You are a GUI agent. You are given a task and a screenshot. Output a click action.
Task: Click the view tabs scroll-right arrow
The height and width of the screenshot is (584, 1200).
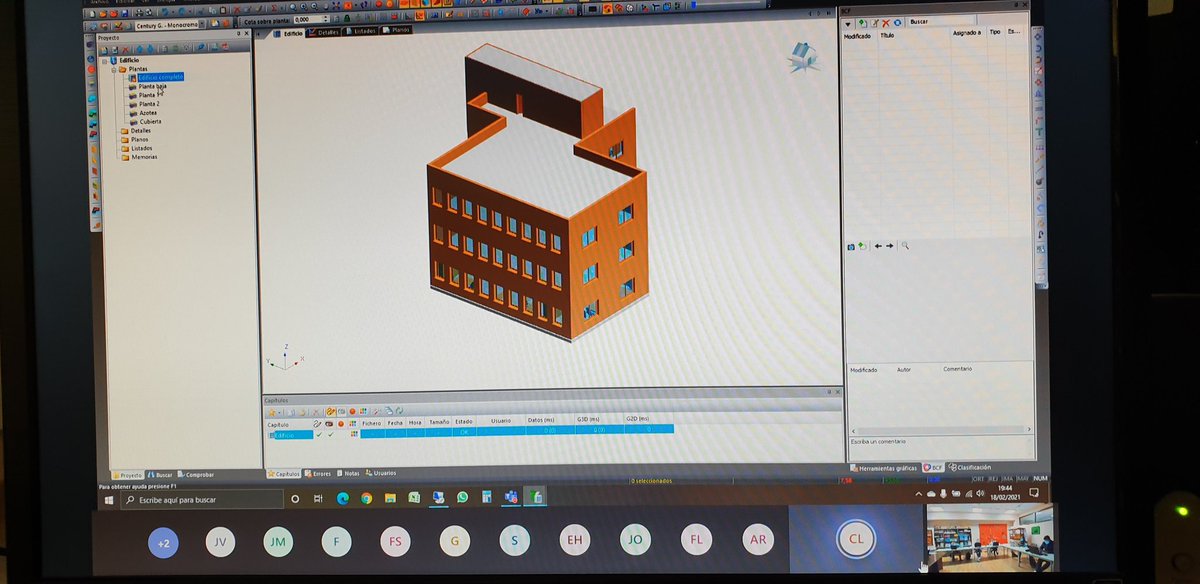828,13
